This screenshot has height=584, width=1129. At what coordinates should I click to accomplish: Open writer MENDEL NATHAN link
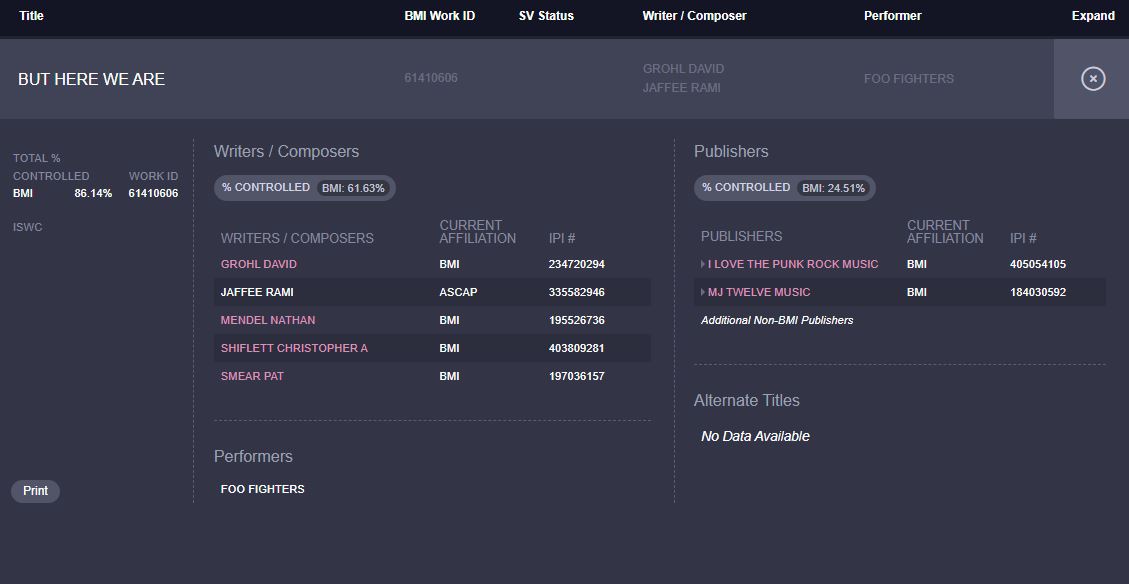click(268, 320)
